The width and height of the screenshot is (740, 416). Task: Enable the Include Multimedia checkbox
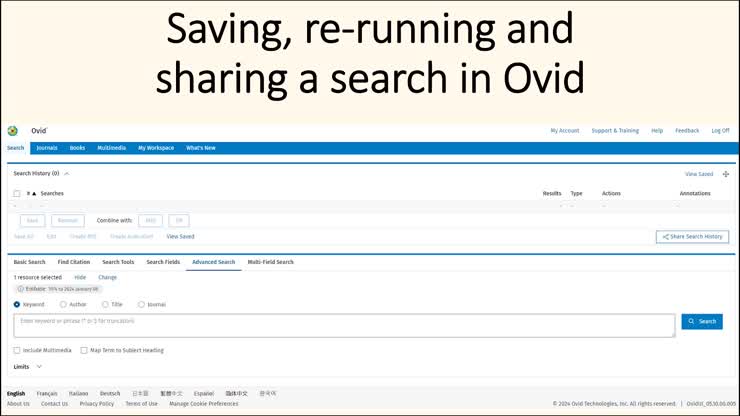17,350
